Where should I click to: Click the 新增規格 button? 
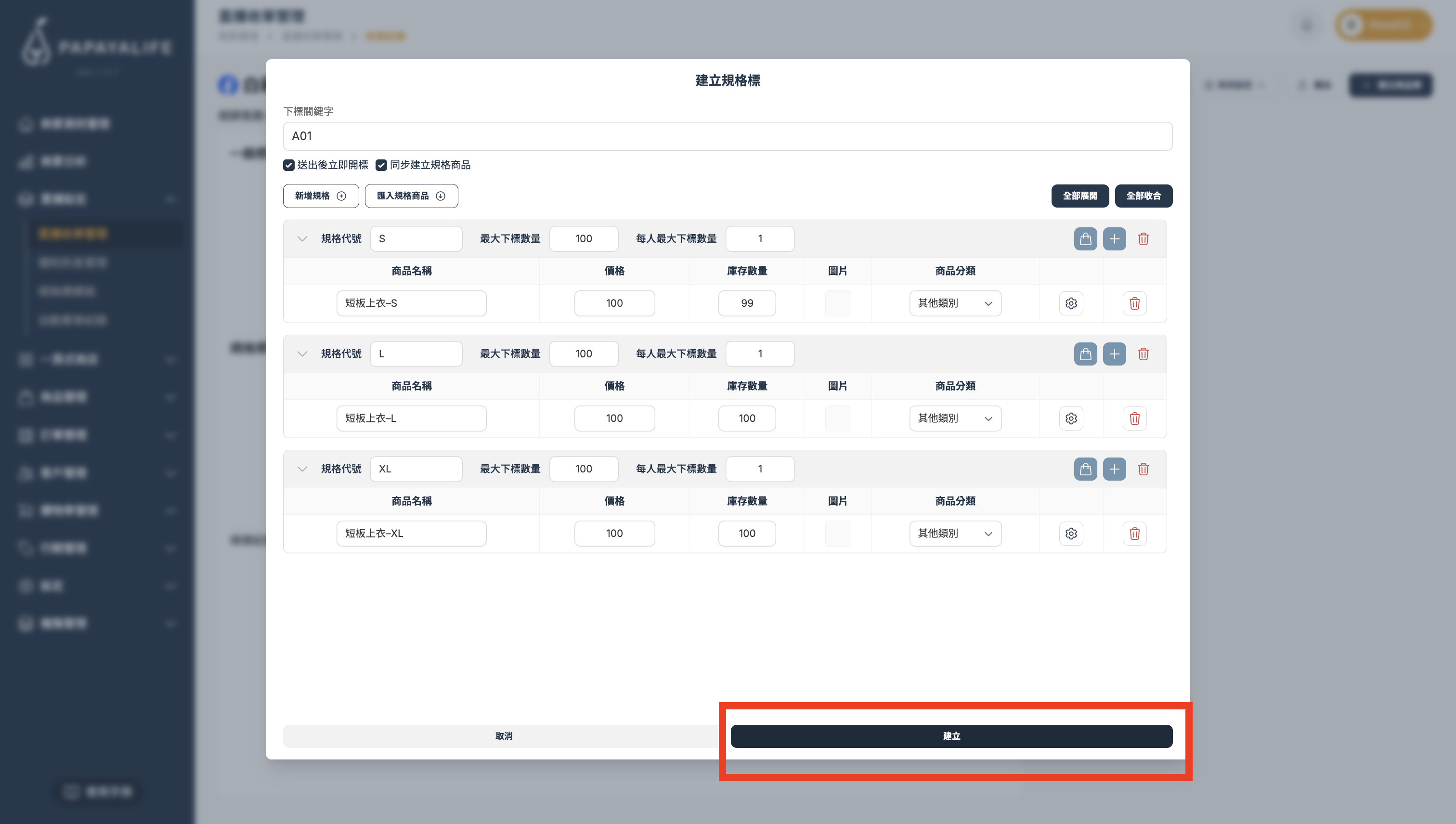pyautogui.click(x=321, y=196)
